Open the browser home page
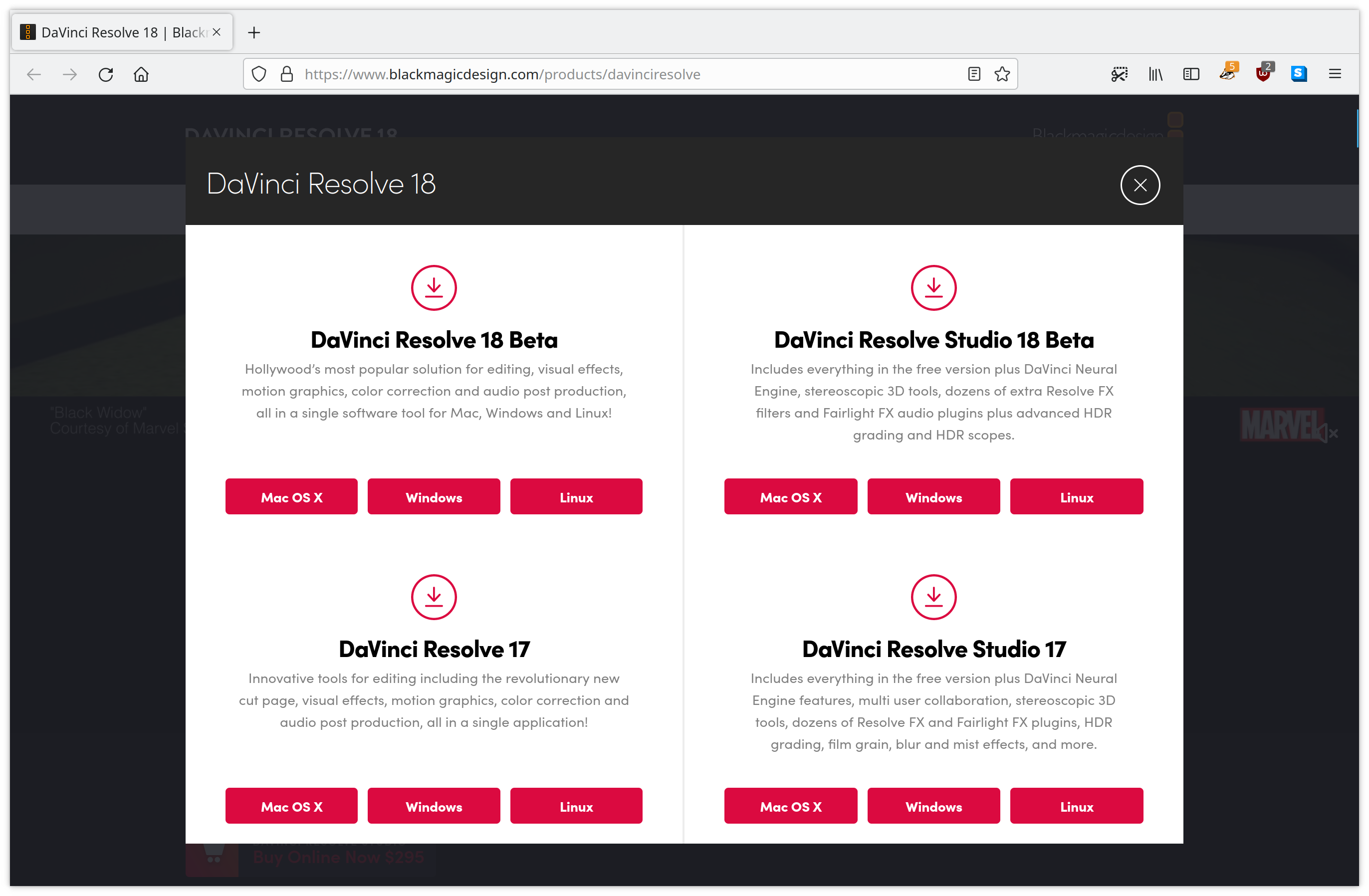This screenshot has height=896, width=1369. pos(142,74)
